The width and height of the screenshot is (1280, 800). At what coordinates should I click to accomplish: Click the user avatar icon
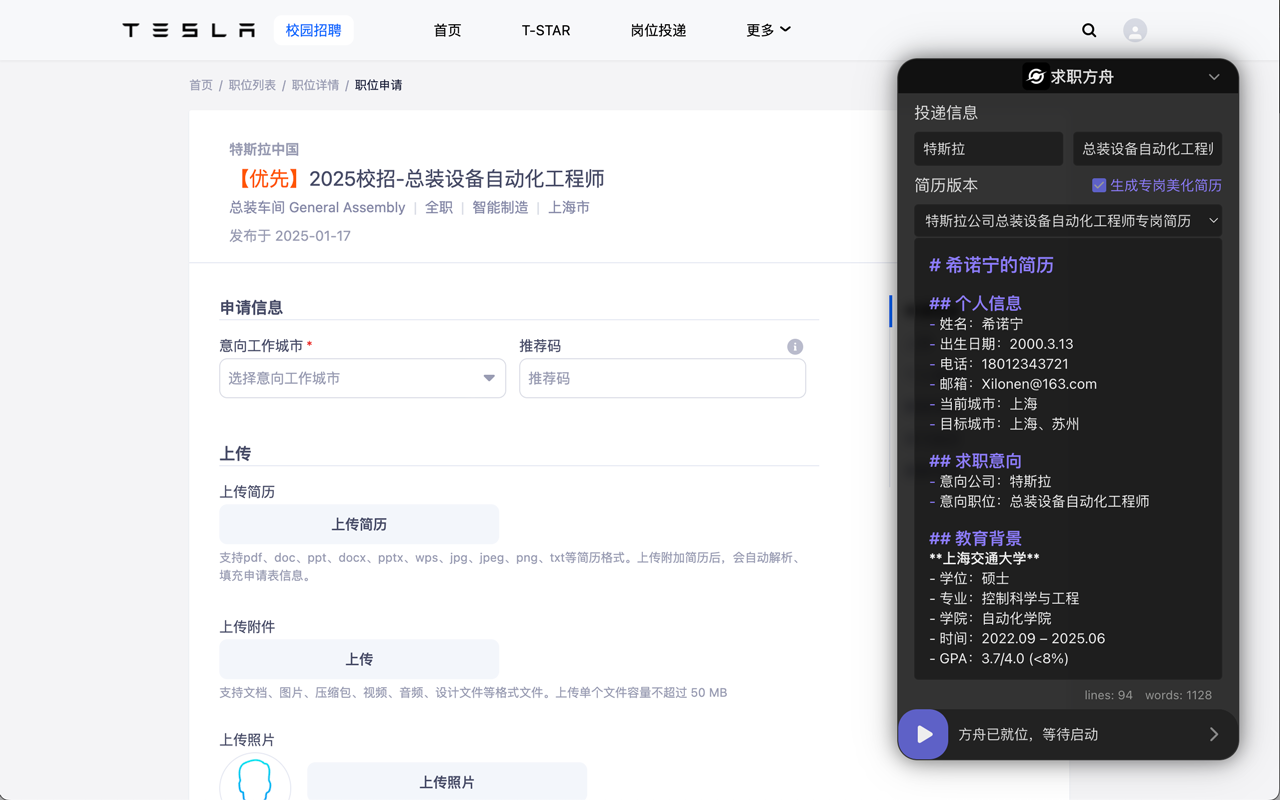(1135, 30)
